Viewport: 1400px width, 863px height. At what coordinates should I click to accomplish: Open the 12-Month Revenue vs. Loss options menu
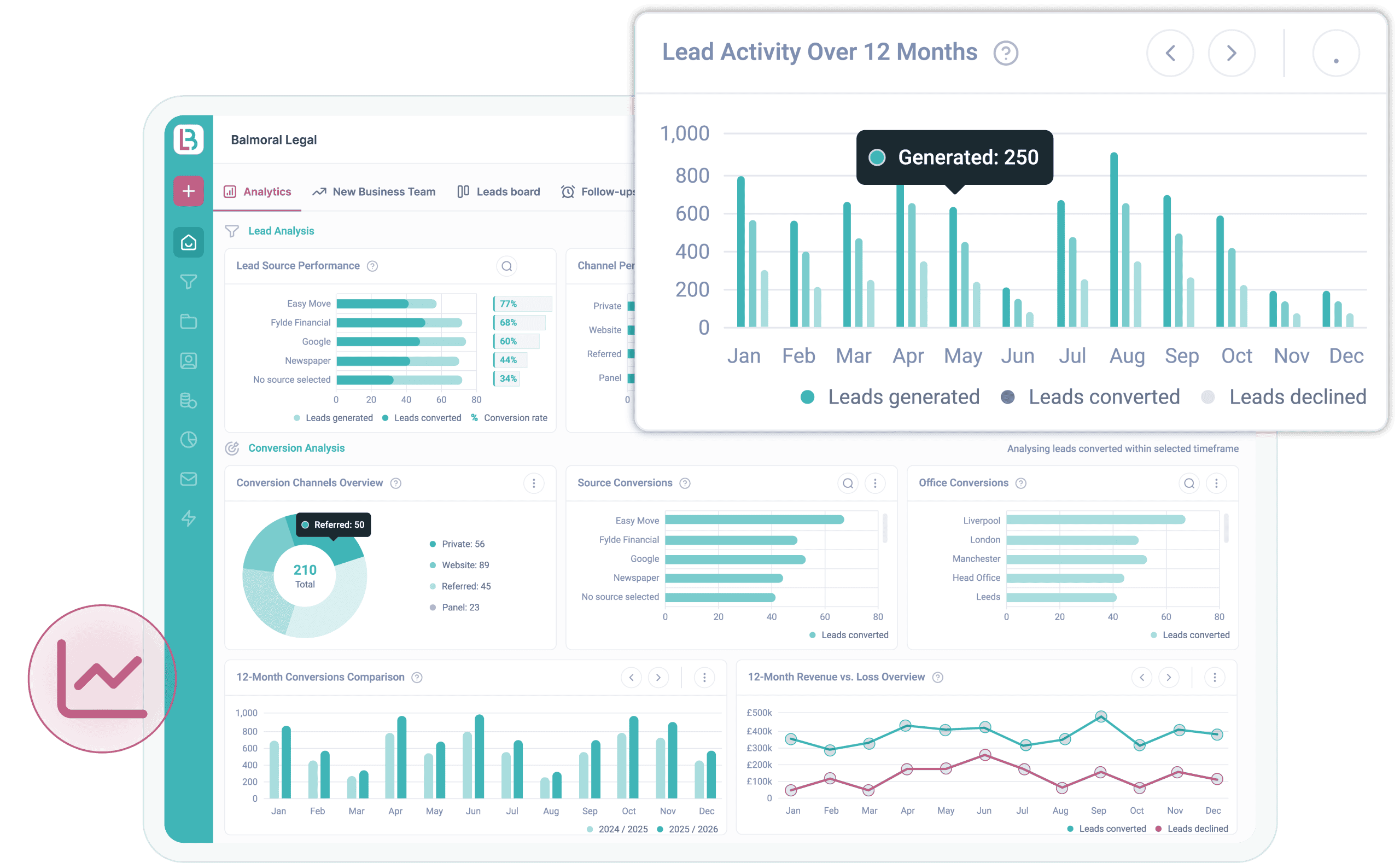point(1215,678)
